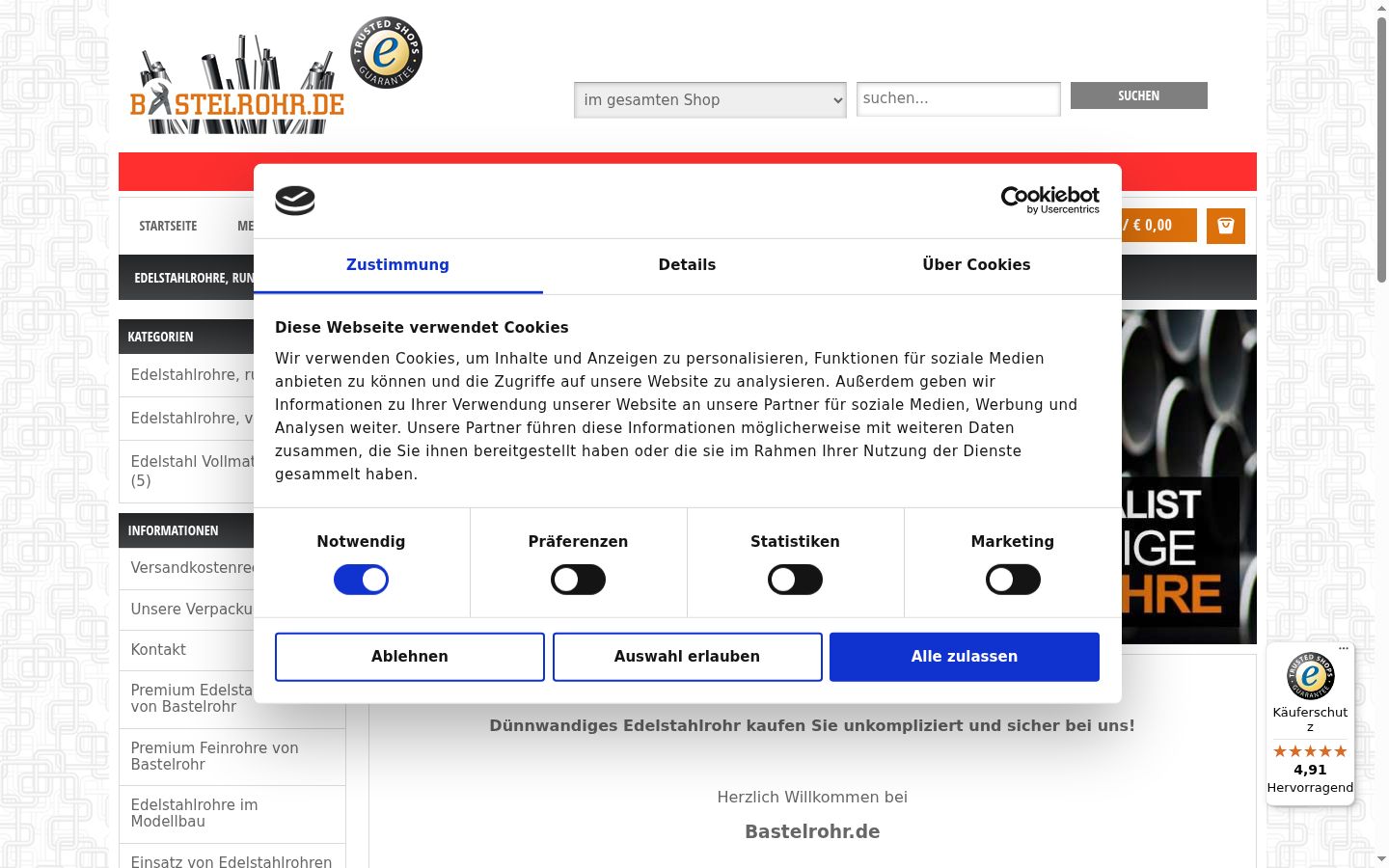1389x868 pixels.
Task: Open the orange shopping cart icon
Action: (x=1226, y=226)
